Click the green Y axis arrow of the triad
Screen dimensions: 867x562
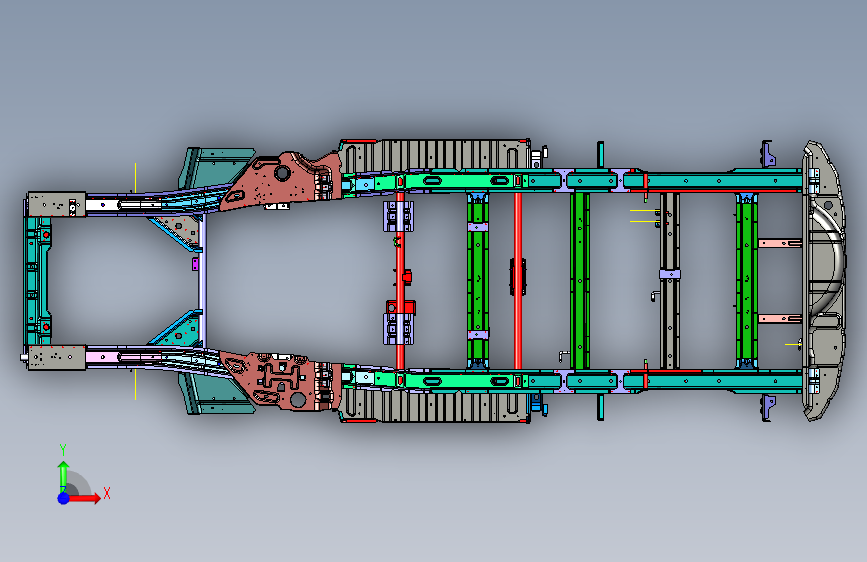click(63, 476)
